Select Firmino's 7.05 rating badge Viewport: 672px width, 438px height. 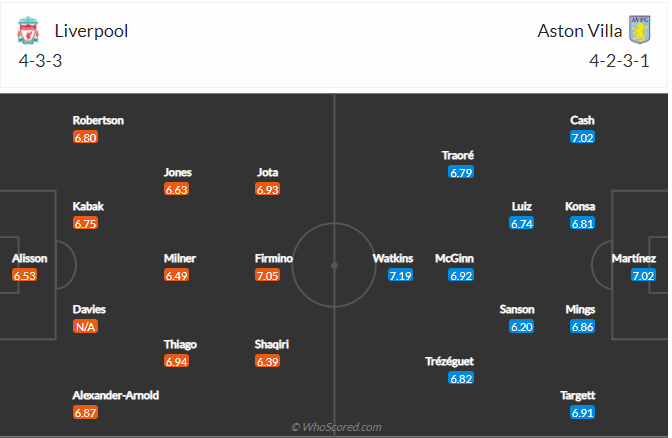coord(267,275)
